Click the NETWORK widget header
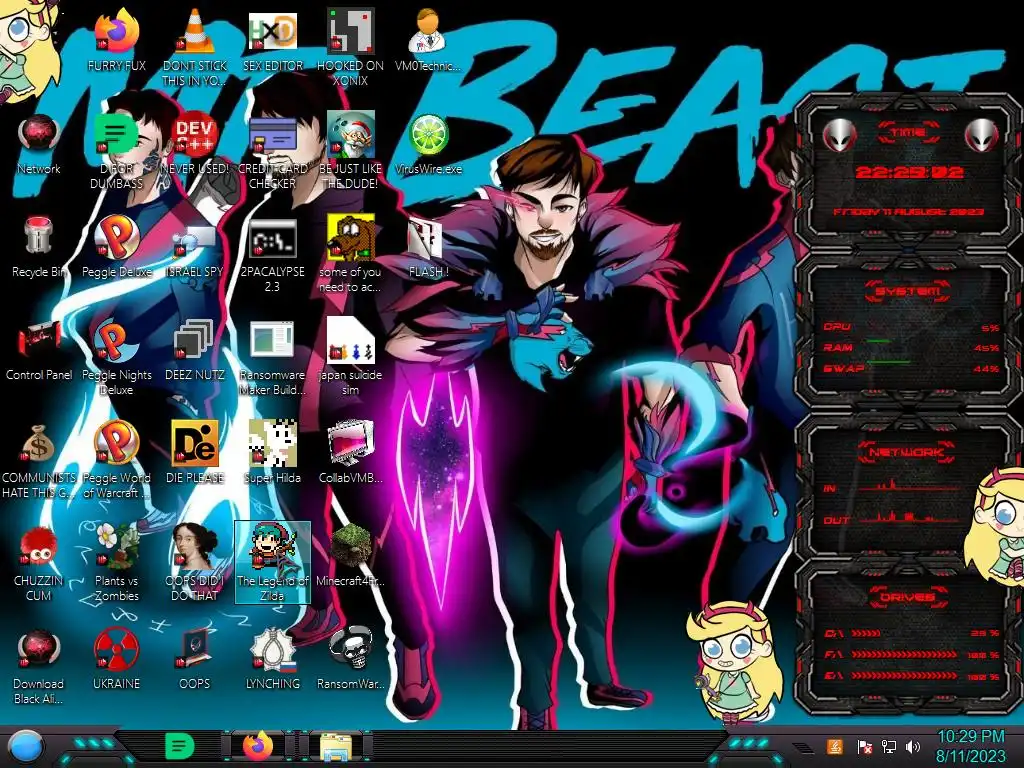This screenshot has height=768, width=1024. [x=907, y=452]
